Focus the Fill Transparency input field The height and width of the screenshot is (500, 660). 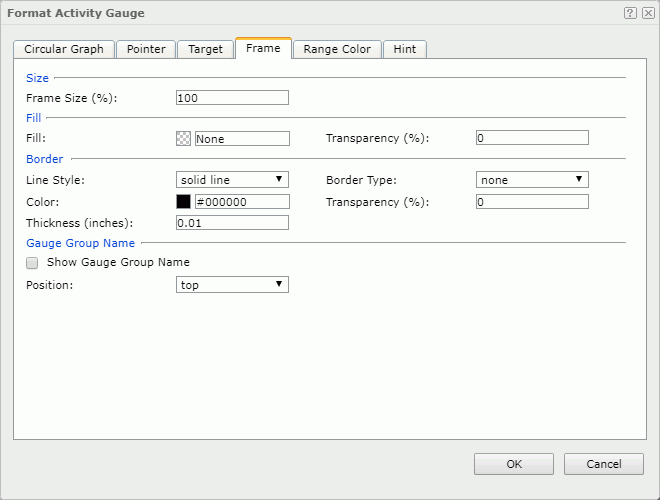pyautogui.click(x=532, y=138)
